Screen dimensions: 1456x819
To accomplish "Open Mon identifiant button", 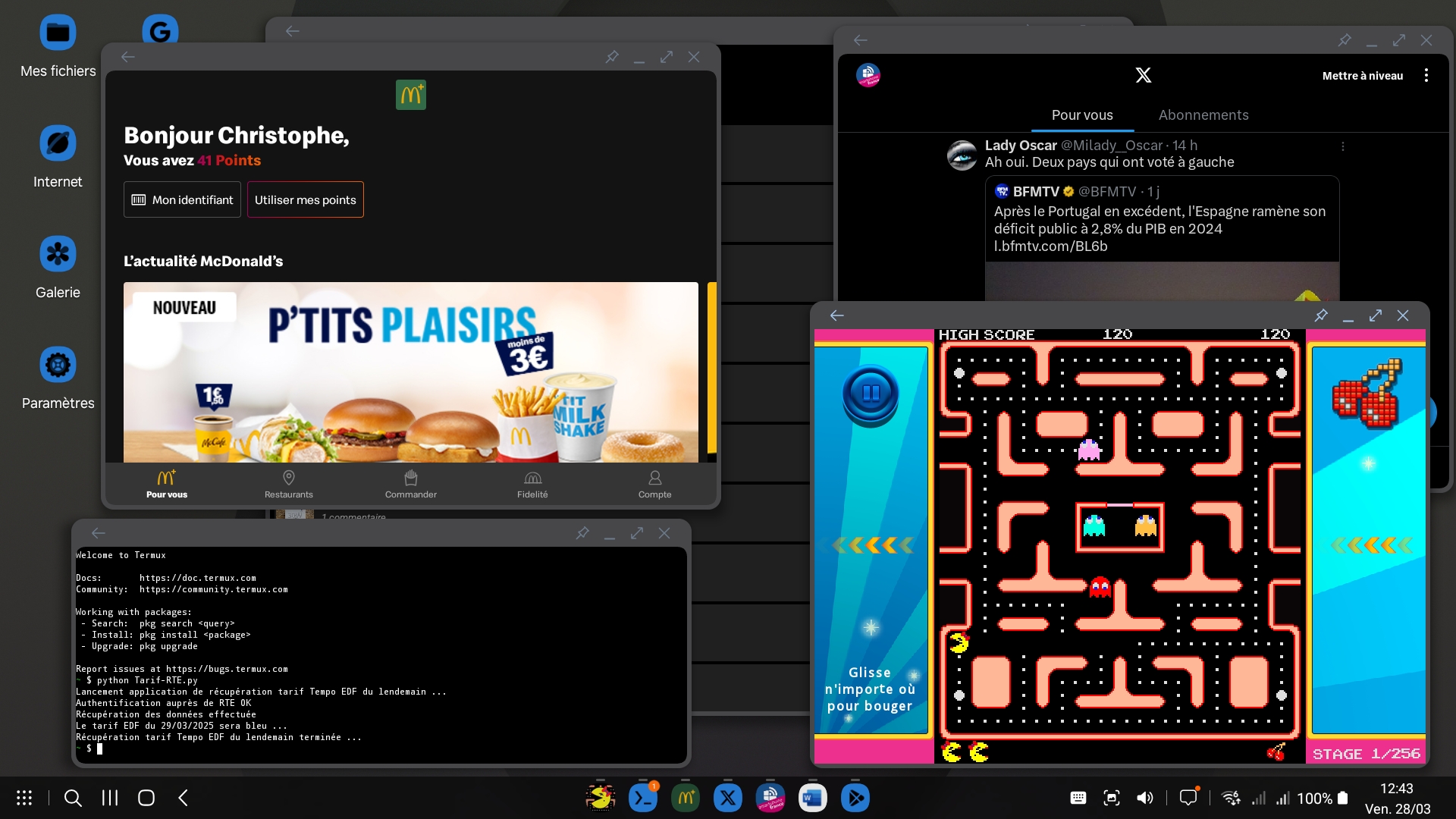I will [182, 199].
